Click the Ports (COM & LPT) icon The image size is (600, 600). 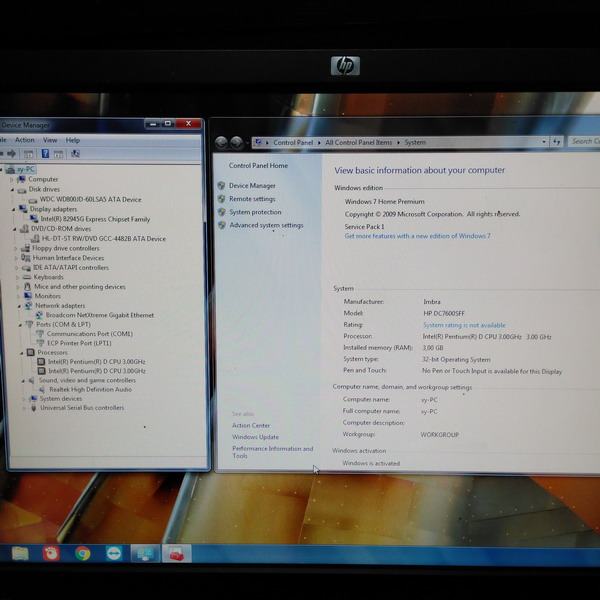pyautogui.click(x=29, y=324)
